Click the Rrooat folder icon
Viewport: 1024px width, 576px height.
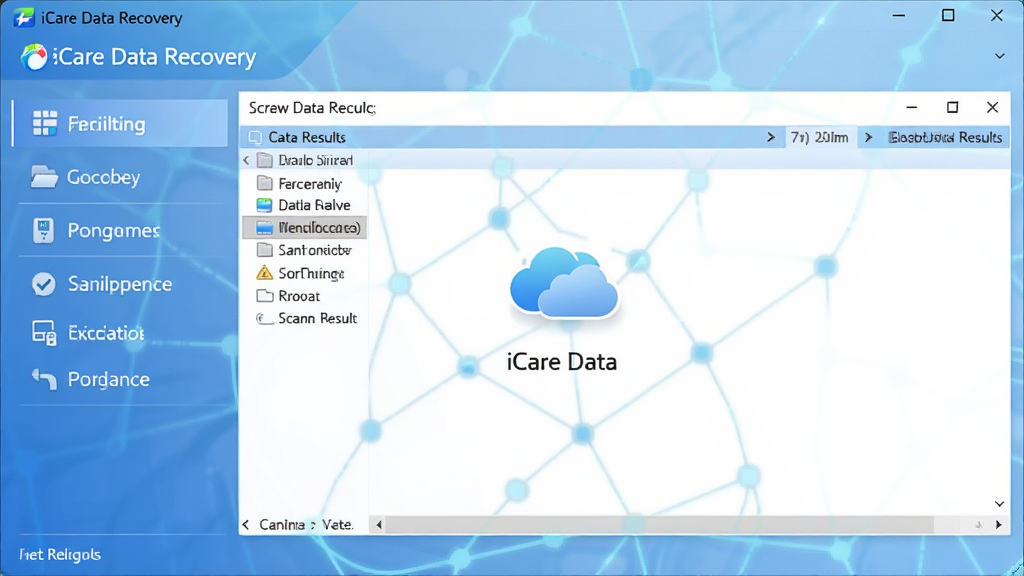[264, 296]
